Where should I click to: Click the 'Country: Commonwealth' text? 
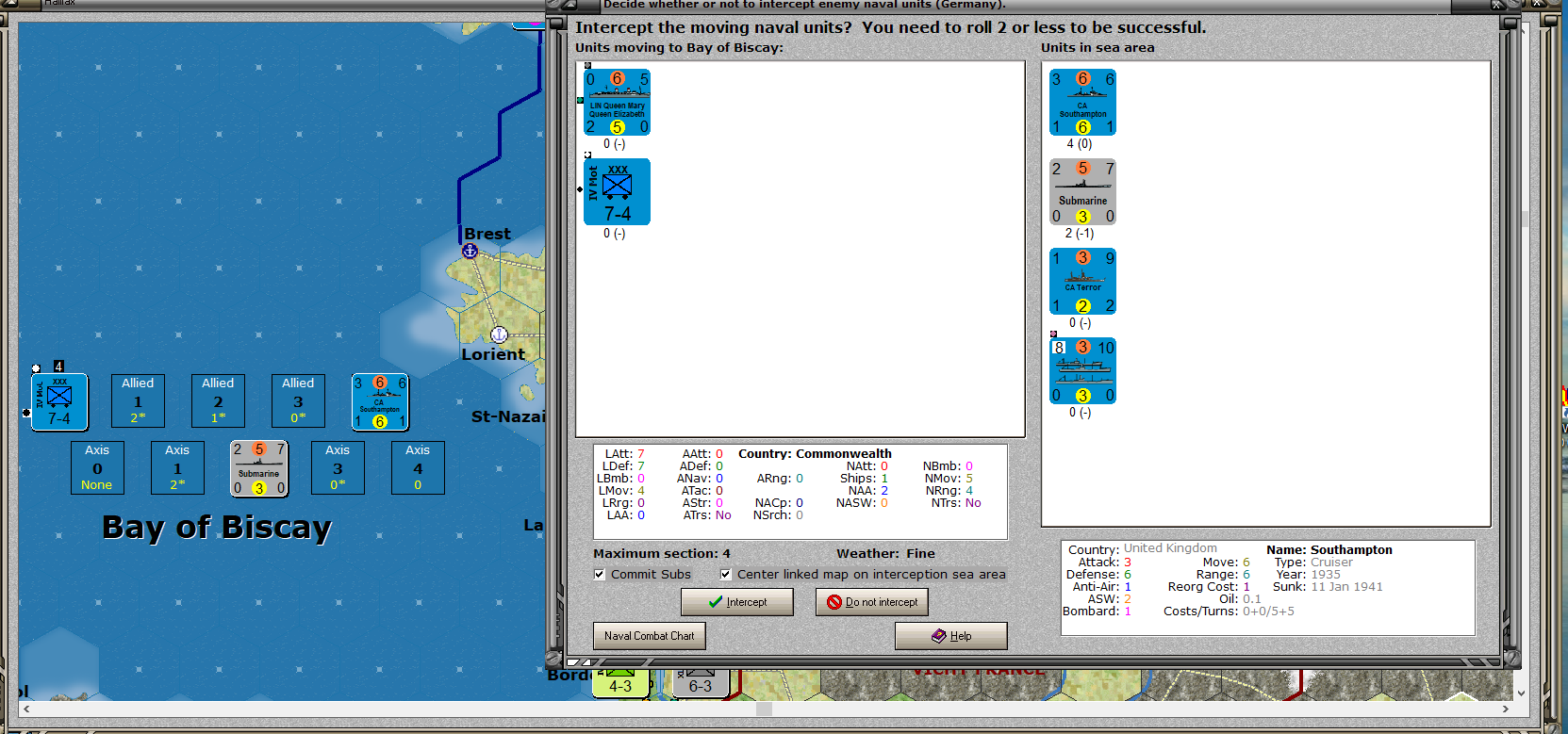click(815, 454)
